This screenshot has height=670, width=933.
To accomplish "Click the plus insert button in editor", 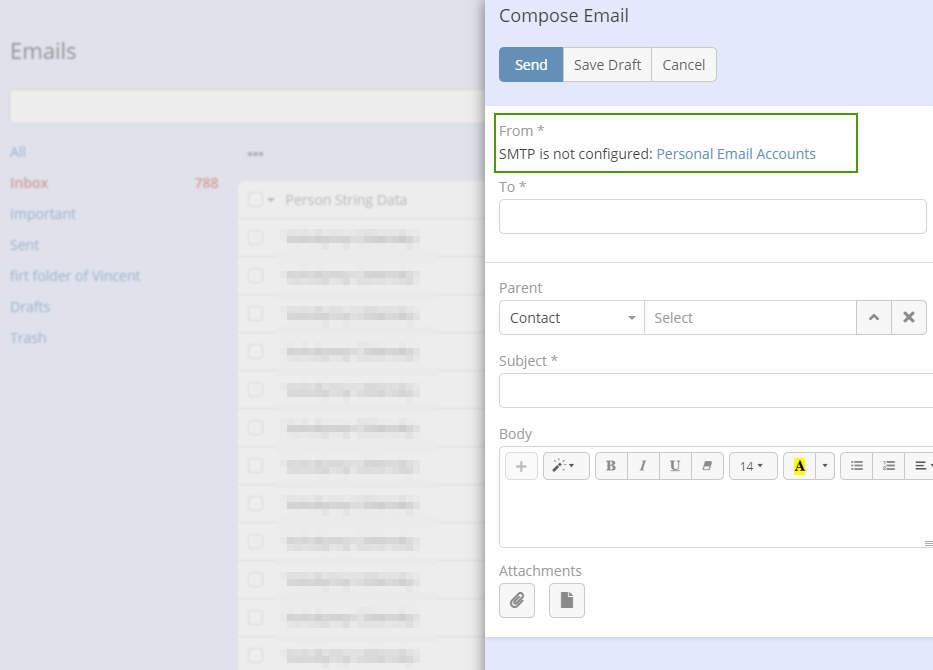I will click(x=521, y=466).
